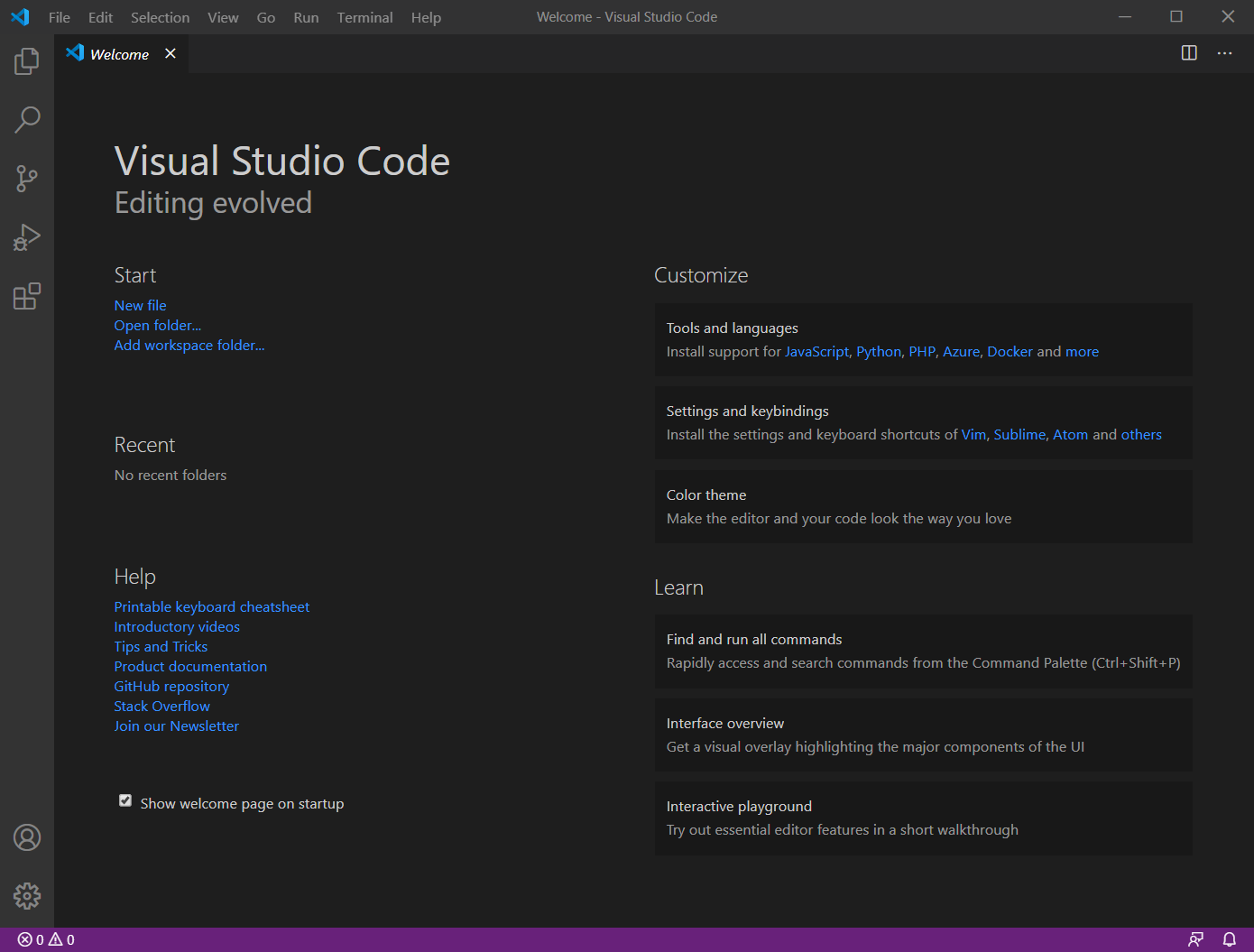Screen dimensions: 1254x952
Task: Click 'more' link in Tools and languages
Action: (x=1082, y=352)
